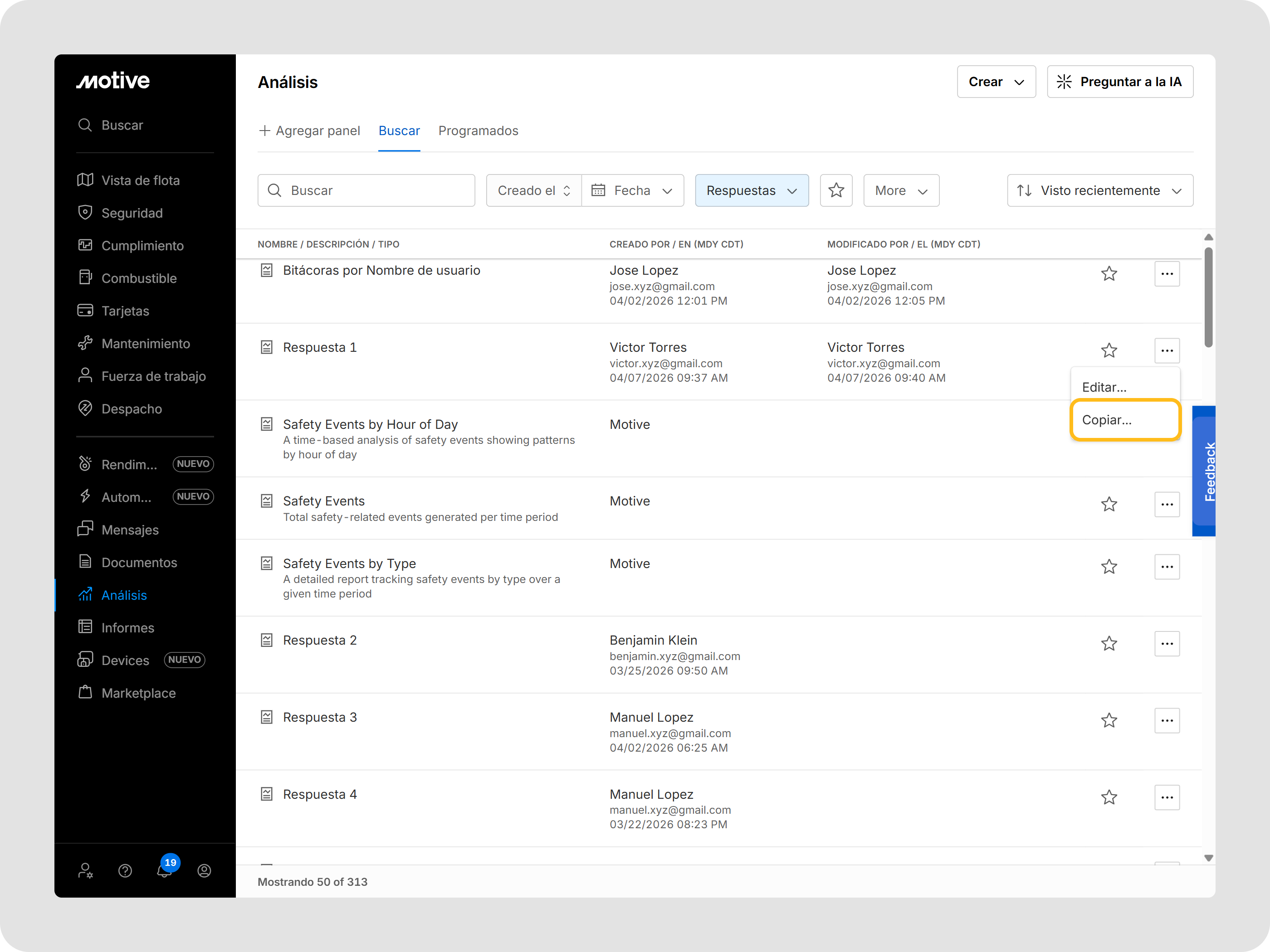Expand the Respuestas filter dropdown
1270x952 pixels.
click(x=752, y=190)
